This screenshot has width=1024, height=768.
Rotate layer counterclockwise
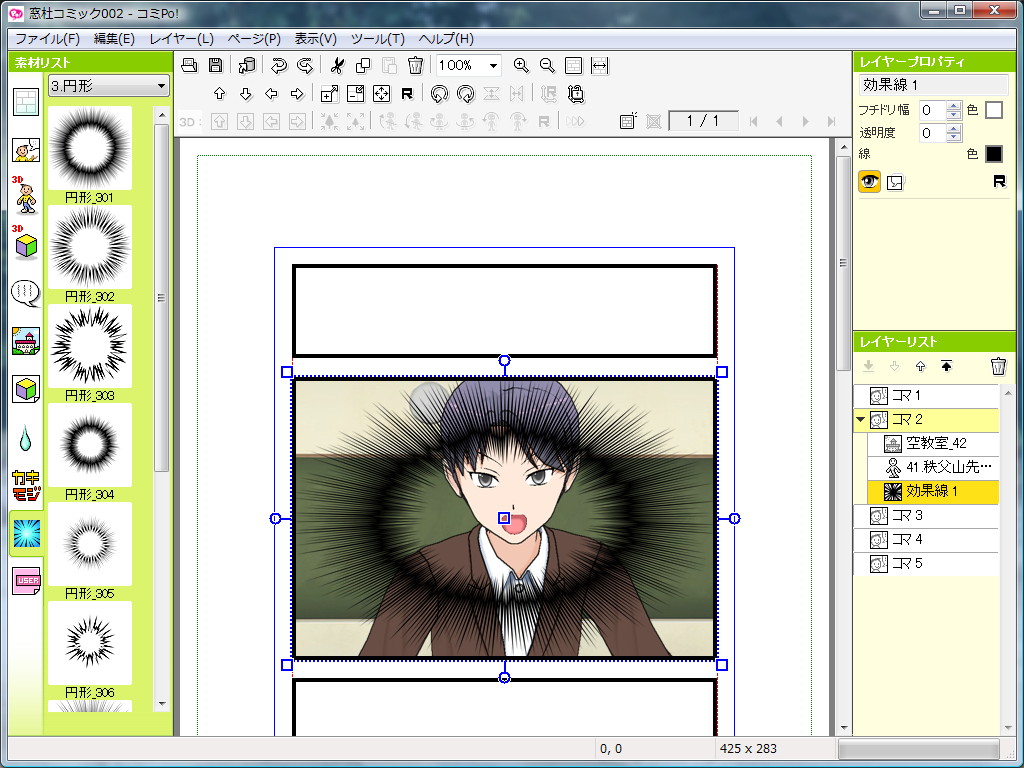[x=440, y=94]
